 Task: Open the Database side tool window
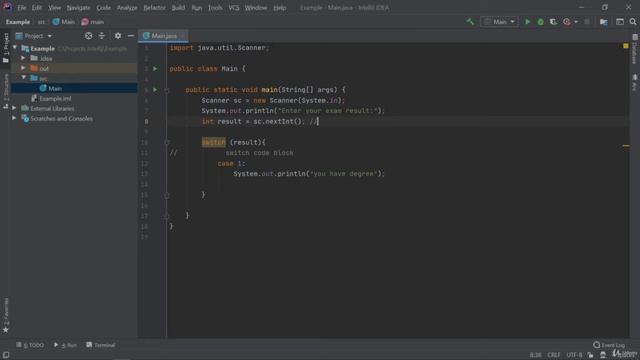point(635,49)
